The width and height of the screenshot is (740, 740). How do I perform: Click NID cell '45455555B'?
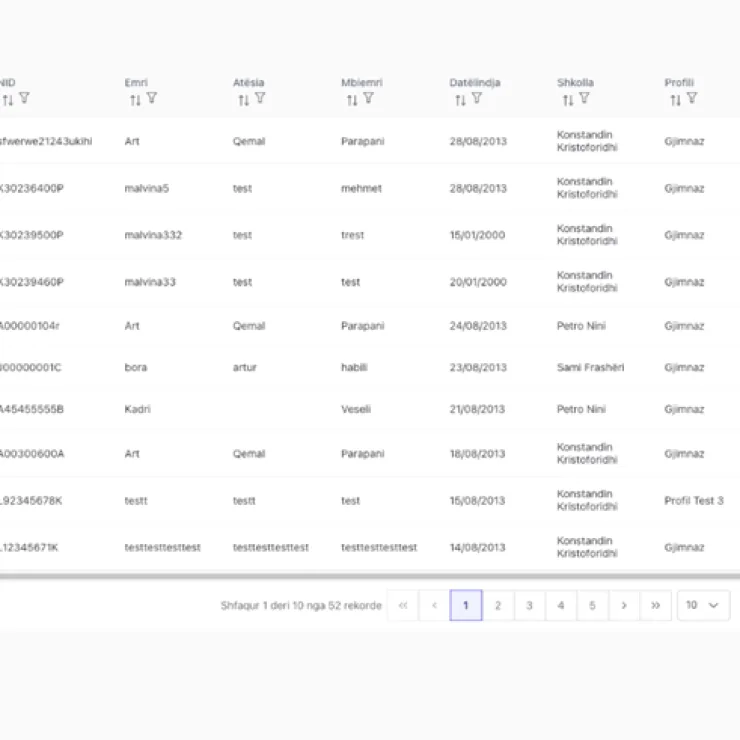point(32,409)
